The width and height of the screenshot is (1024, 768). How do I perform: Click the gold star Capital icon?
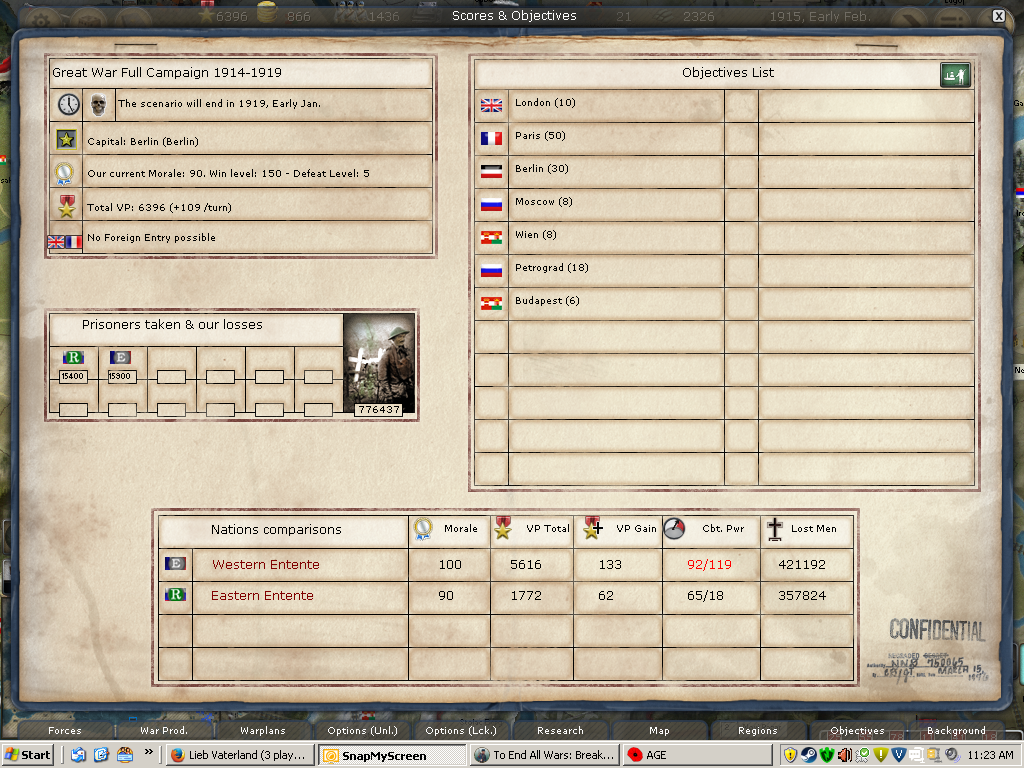click(x=67, y=140)
